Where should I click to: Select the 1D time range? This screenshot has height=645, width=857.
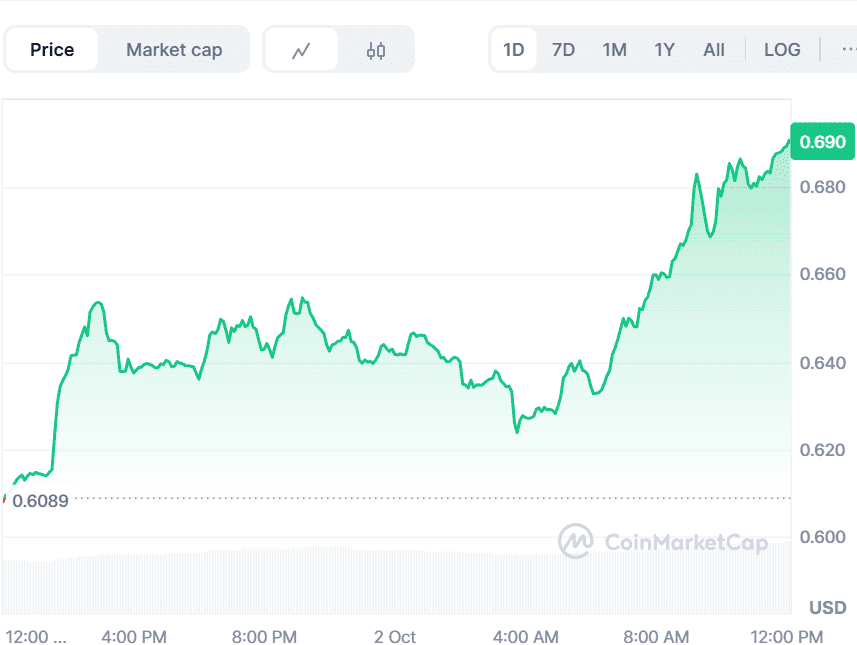pyautogui.click(x=513, y=50)
